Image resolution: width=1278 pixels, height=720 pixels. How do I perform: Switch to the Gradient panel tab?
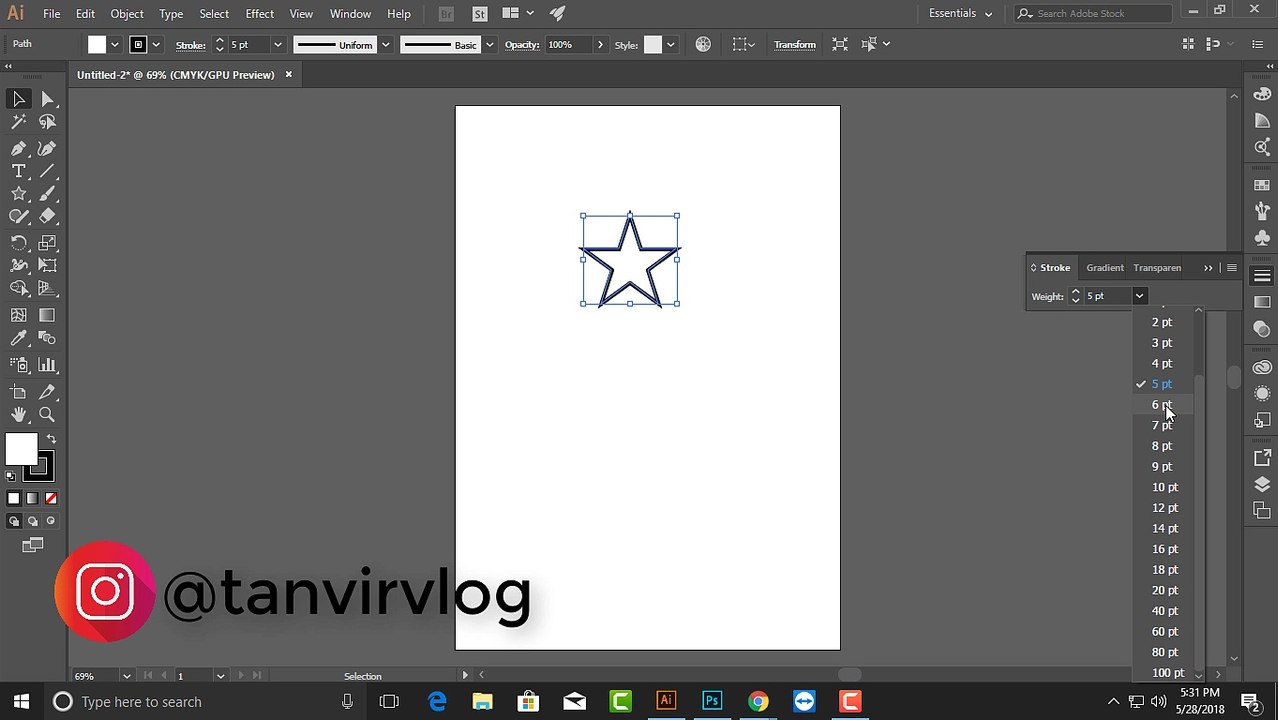1105,268
